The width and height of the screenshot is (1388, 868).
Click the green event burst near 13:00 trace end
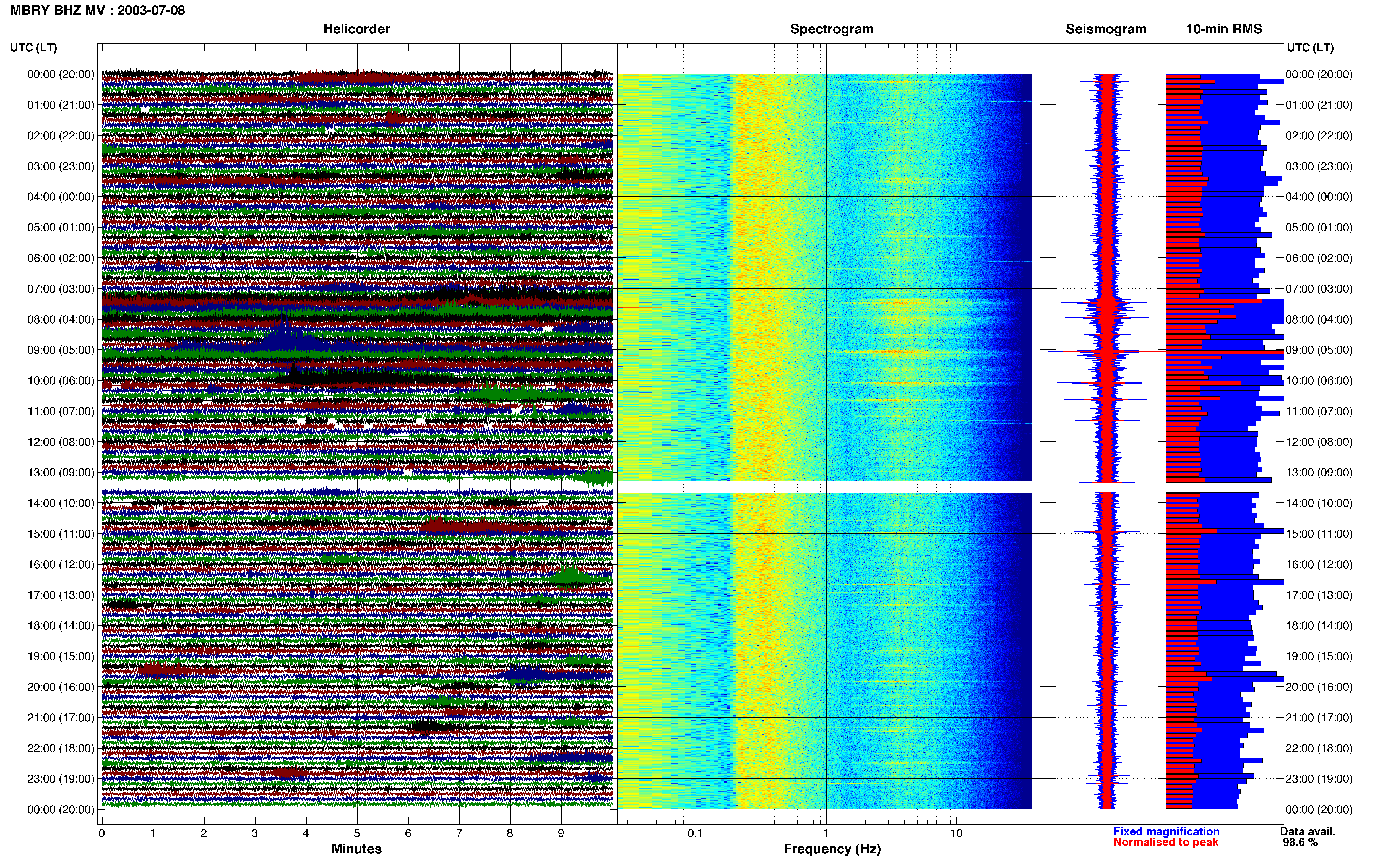point(594,477)
